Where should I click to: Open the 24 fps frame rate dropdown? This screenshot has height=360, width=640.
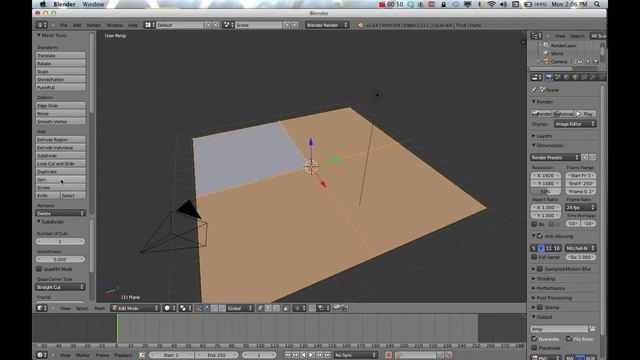tap(580, 207)
